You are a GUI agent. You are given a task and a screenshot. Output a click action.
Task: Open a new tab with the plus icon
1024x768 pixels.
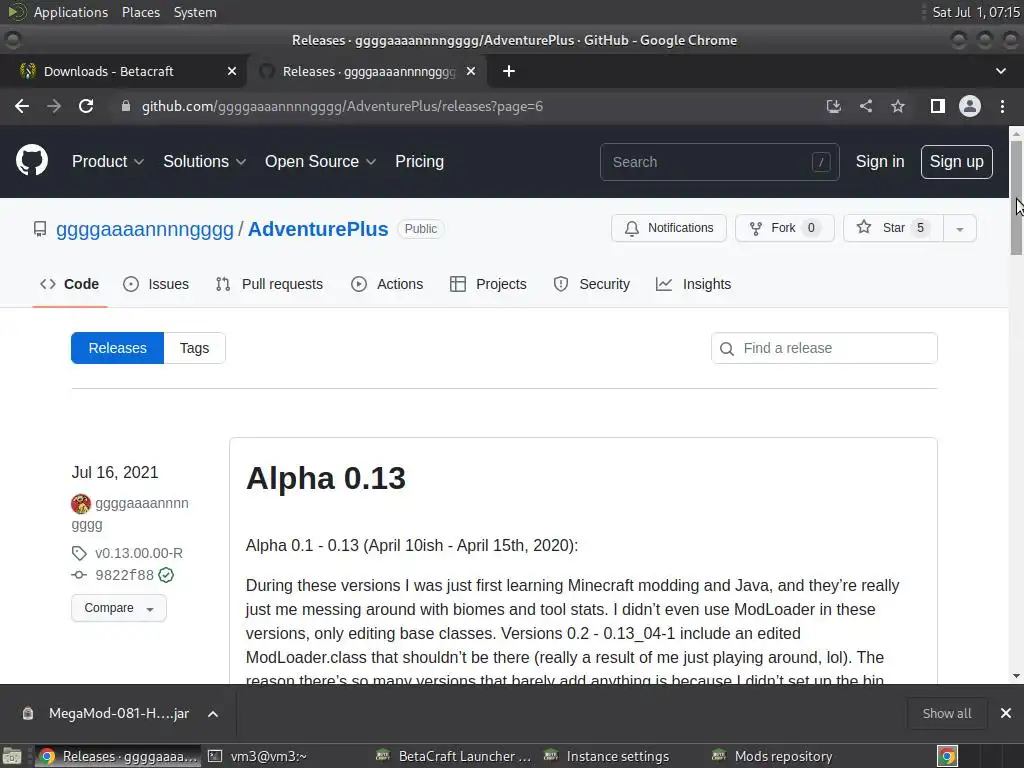click(509, 71)
